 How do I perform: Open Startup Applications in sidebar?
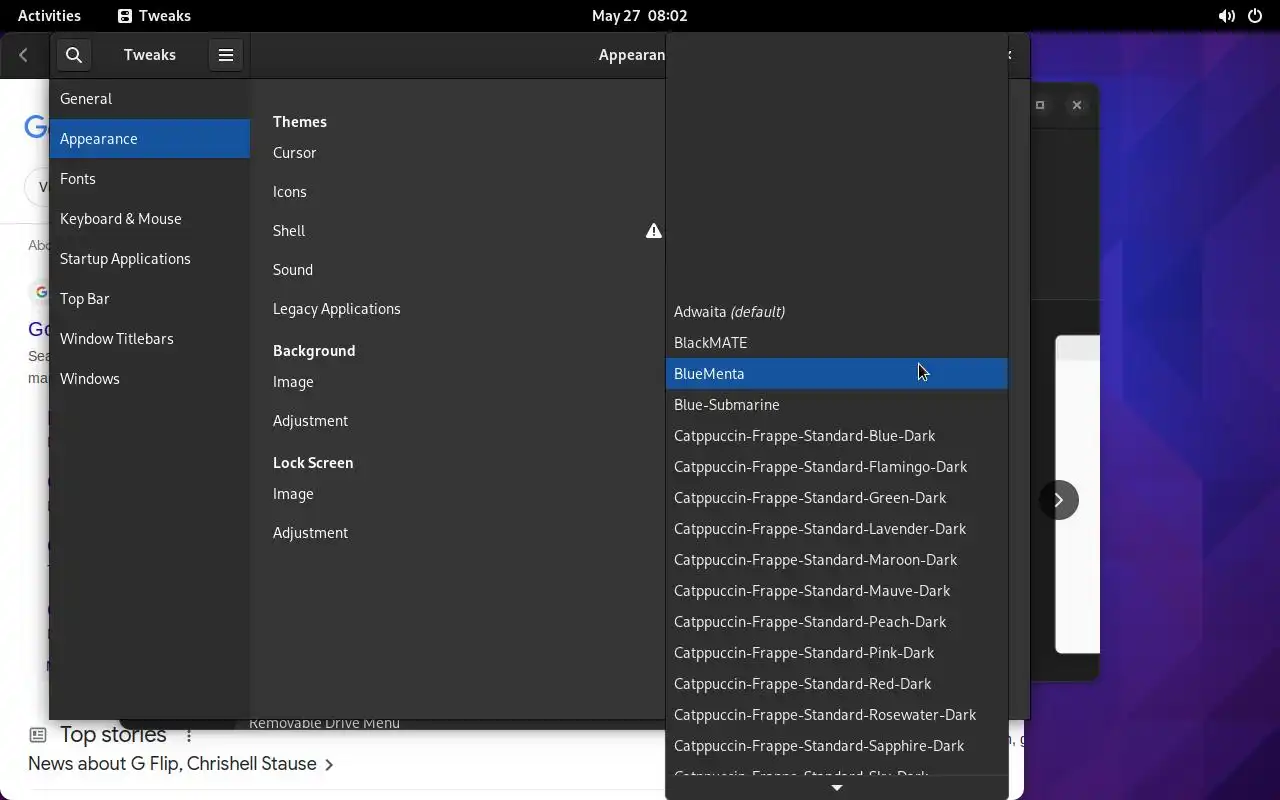point(125,259)
